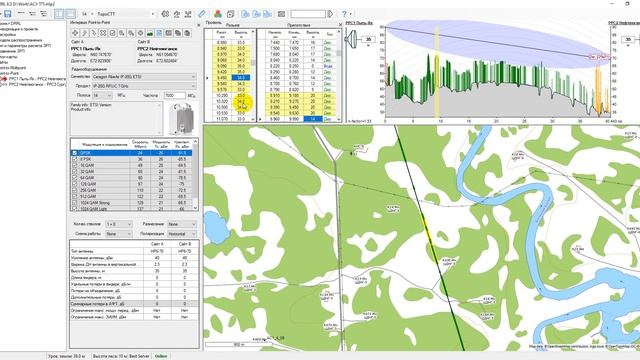The height and width of the screenshot is (360, 640).
Task: Click the third blue copy-document icon
Action: tap(267, 14)
